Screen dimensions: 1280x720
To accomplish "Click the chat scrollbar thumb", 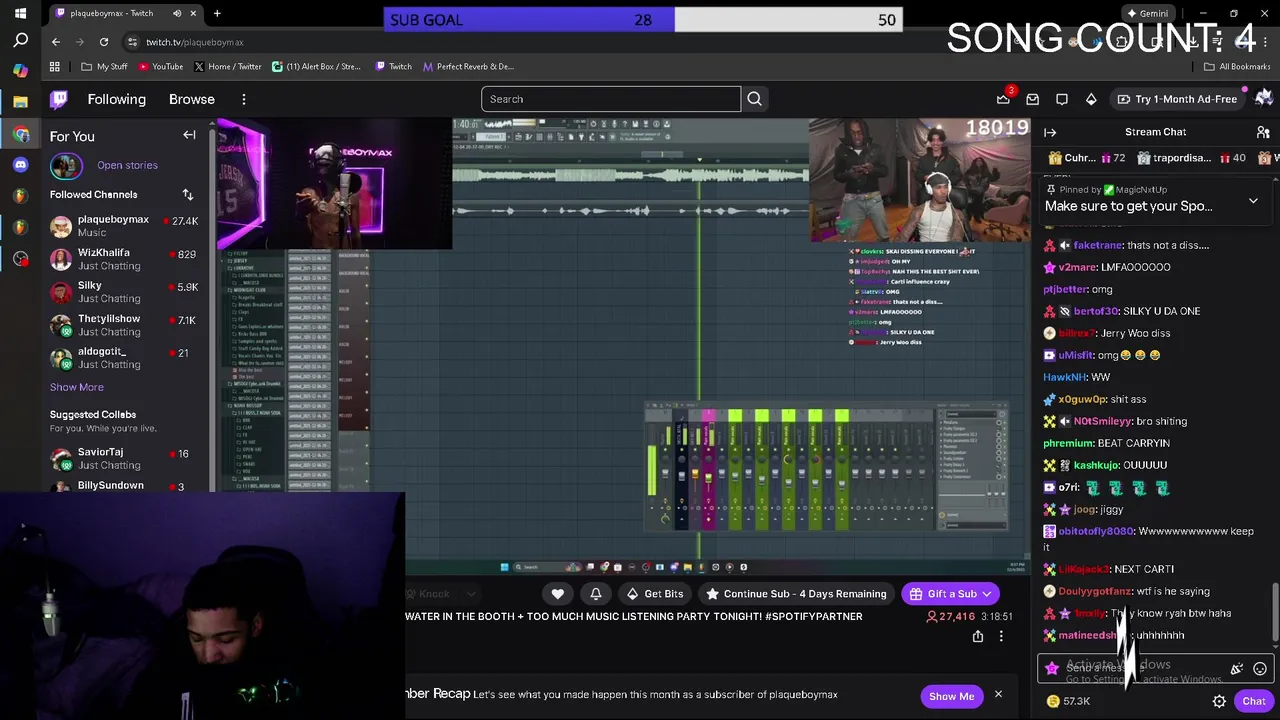I will 1275,612.
